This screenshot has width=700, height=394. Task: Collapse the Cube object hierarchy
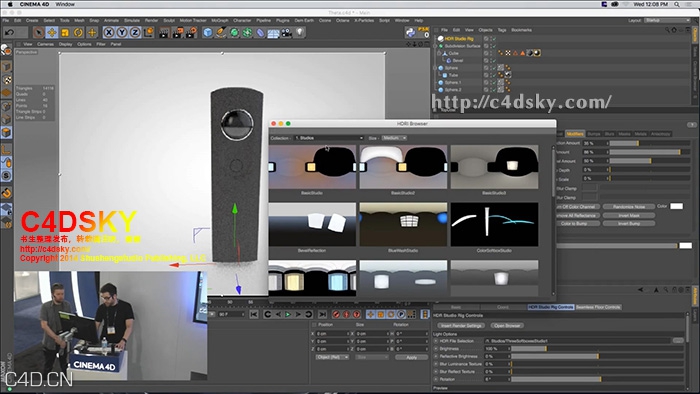[440, 53]
